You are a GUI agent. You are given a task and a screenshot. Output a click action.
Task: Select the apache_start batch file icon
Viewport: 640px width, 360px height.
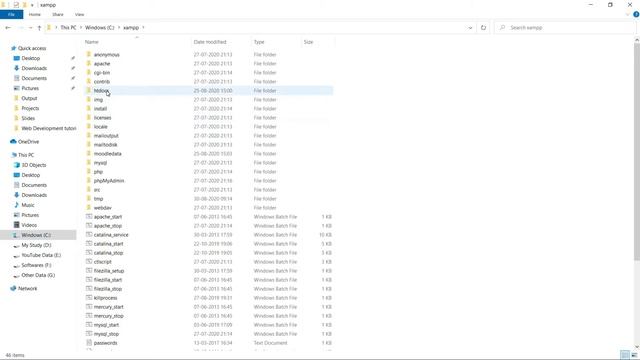(x=89, y=216)
